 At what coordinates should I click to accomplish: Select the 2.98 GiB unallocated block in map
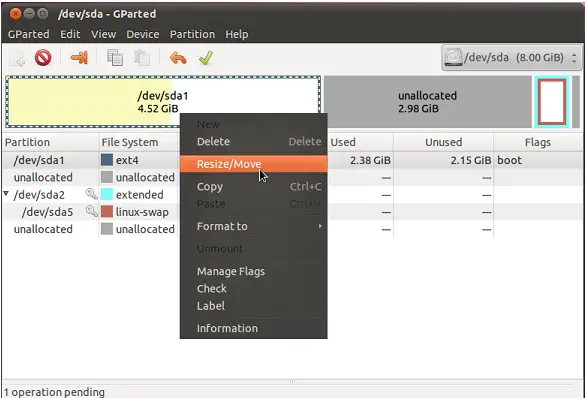427,102
